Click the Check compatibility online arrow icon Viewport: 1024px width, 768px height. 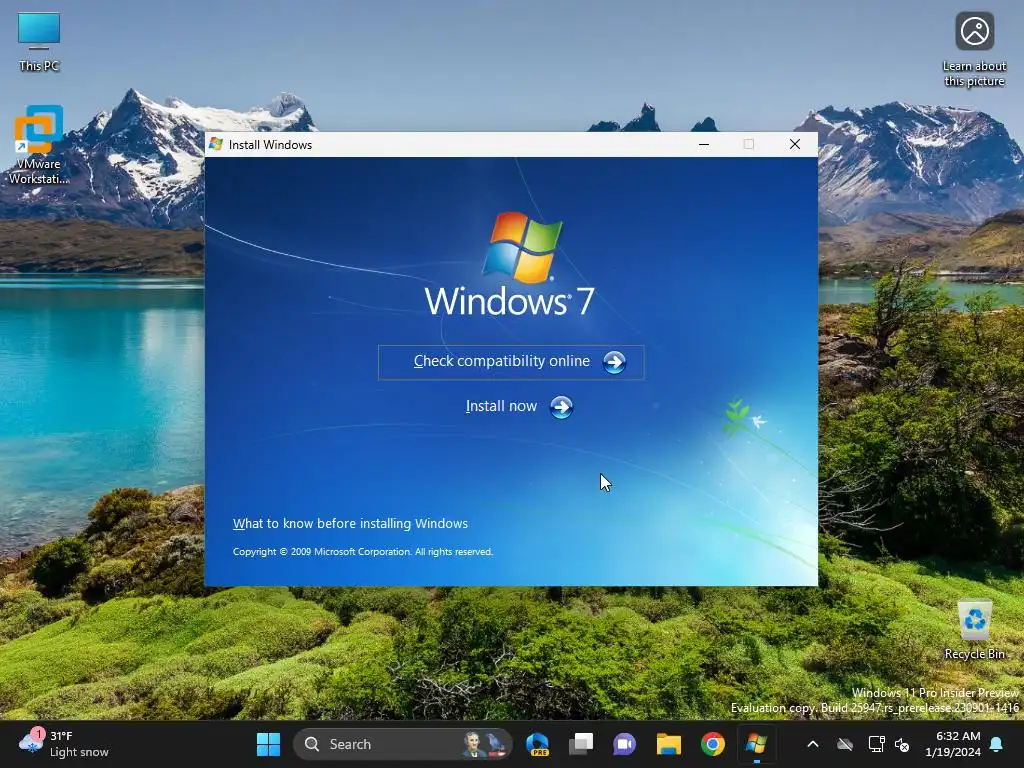click(x=614, y=362)
